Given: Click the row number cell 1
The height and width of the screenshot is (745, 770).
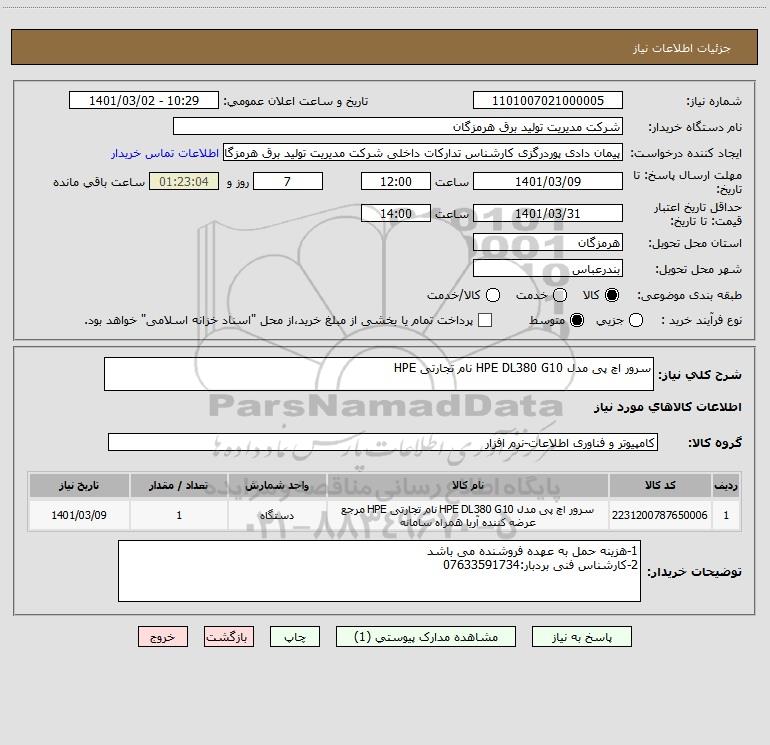Looking at the screenshot, I should [x=726, y=515].
